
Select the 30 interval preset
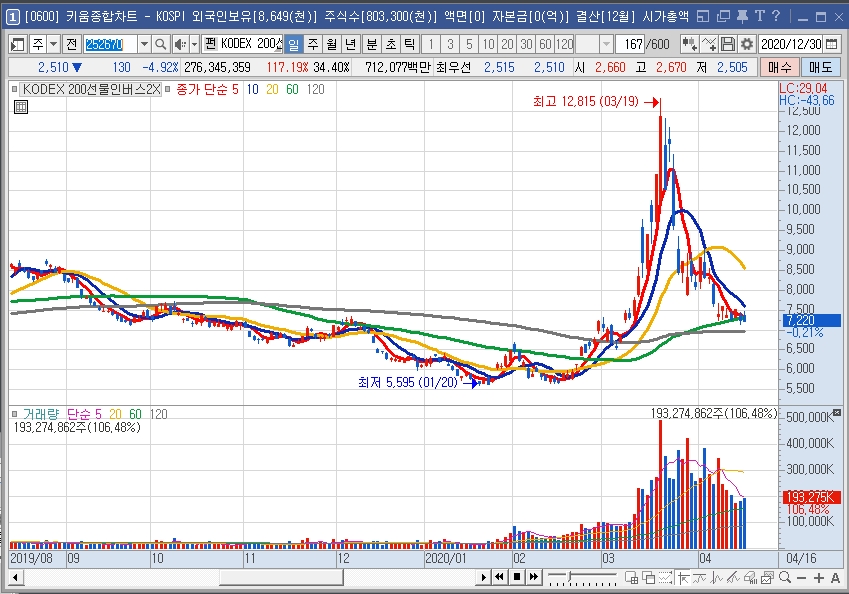pos(526,44)
